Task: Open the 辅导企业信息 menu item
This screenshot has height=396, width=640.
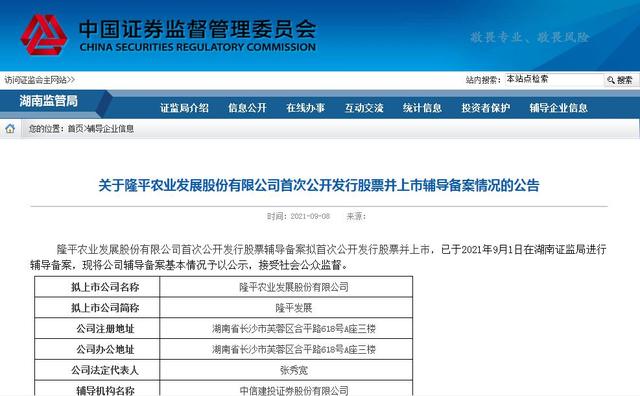Action: click(x=558, y=108)
